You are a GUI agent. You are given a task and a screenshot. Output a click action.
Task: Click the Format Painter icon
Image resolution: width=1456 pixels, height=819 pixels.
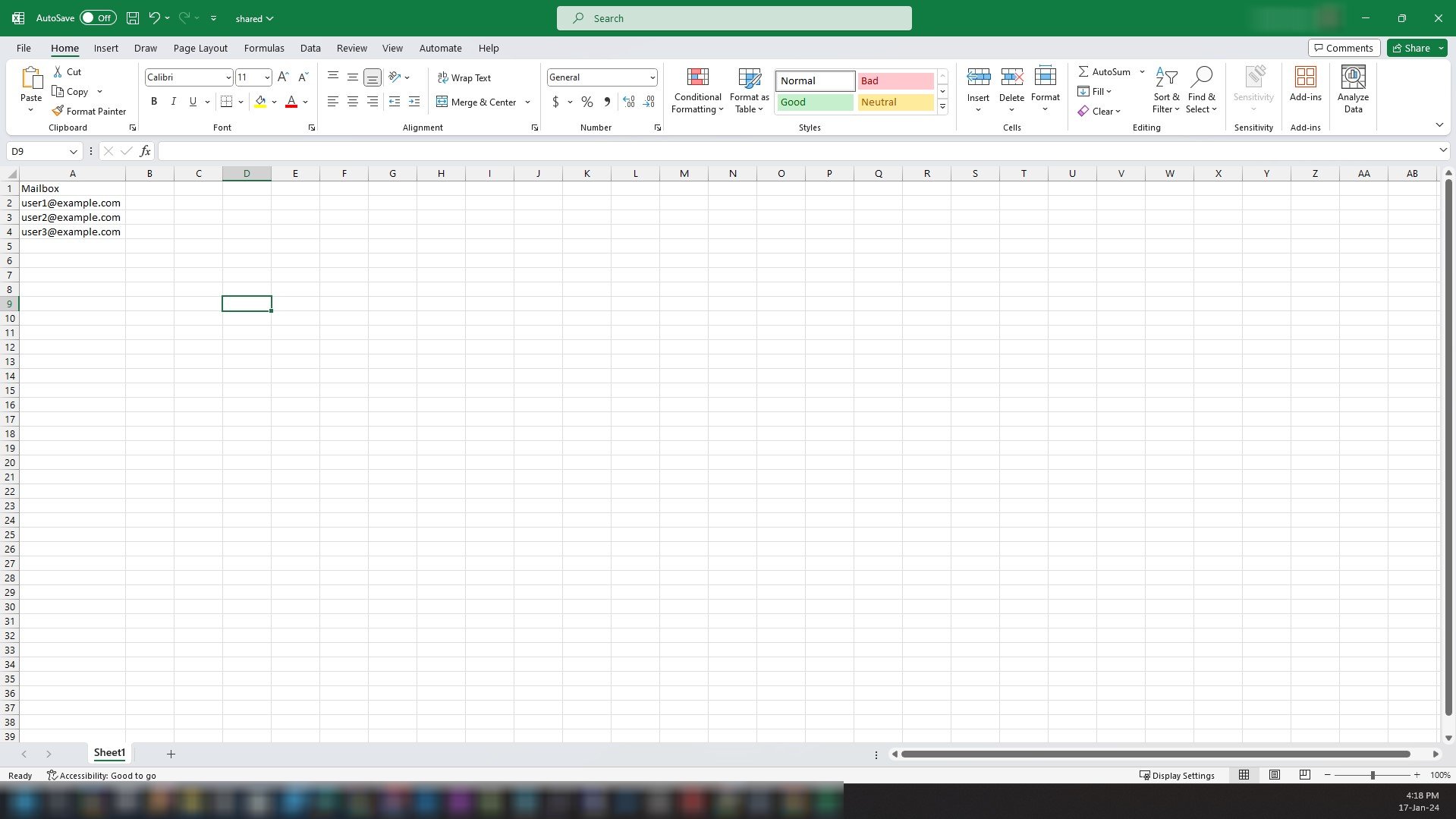pos(58,111)
